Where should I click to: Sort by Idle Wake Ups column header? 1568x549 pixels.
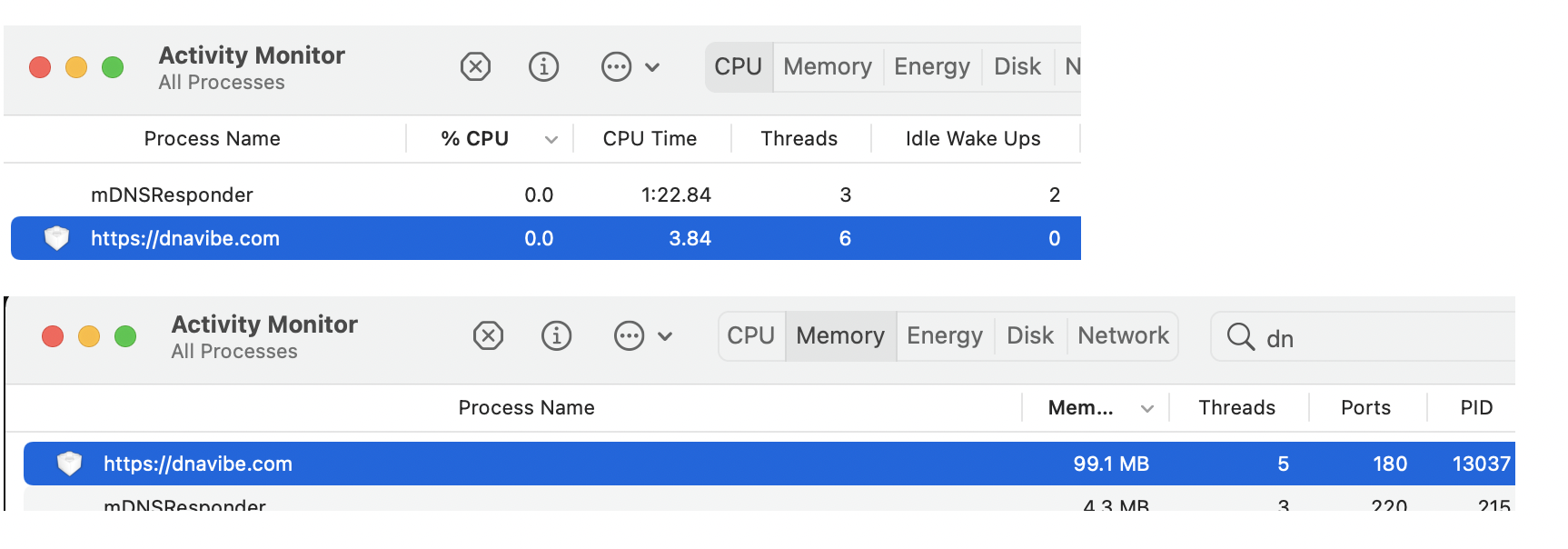972,139
